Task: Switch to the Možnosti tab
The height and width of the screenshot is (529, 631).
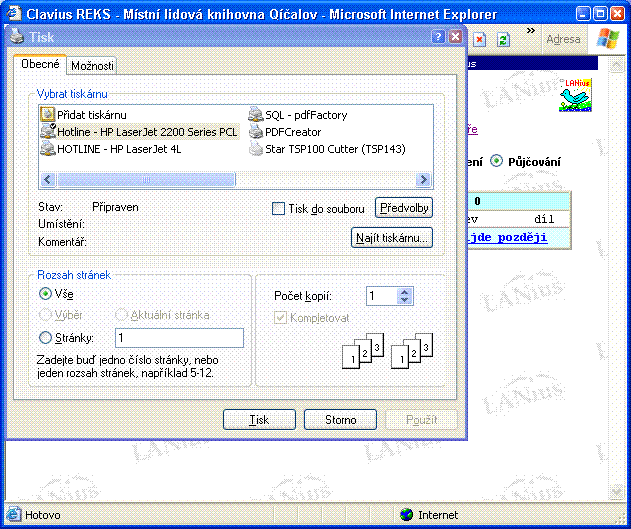Action: tap(92, 66)
